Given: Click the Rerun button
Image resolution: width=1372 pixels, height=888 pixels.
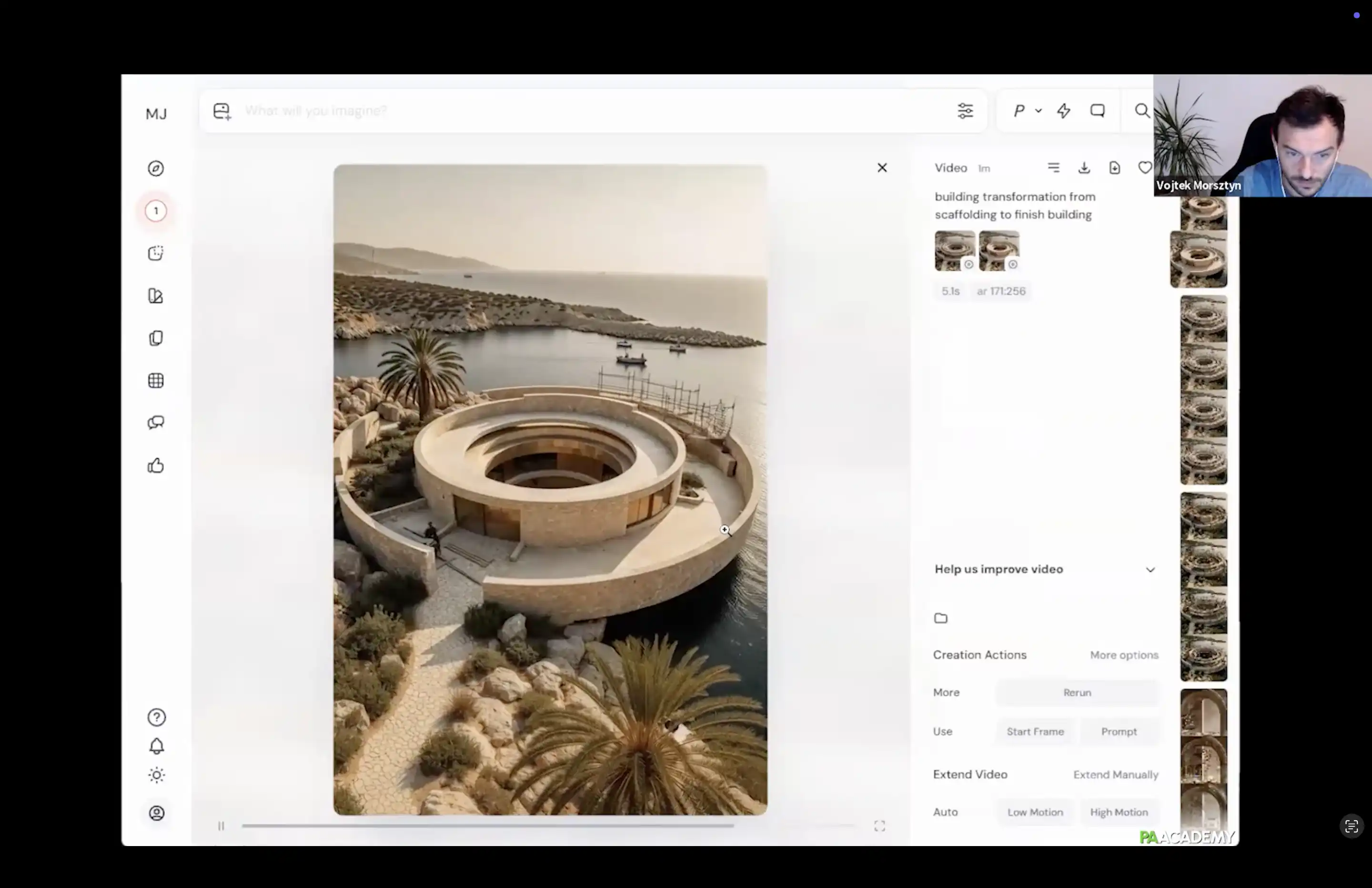Looking at the screenshot, I should (1077, 693).
